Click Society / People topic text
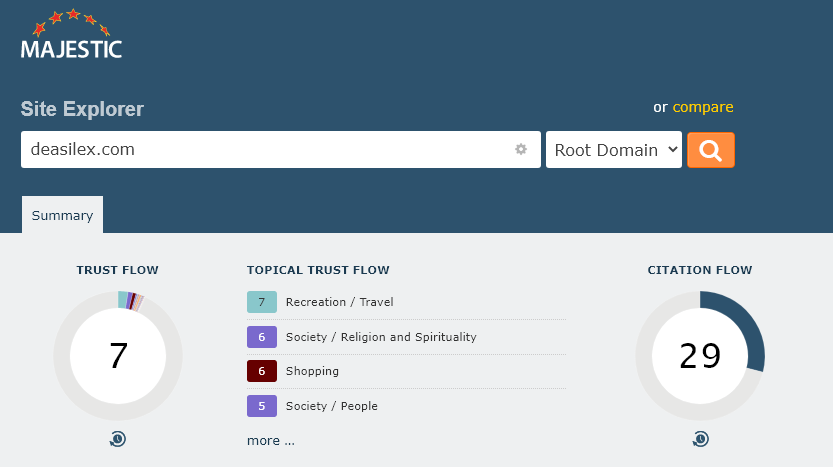The image size is (833, 467). [x=332, y=406]
